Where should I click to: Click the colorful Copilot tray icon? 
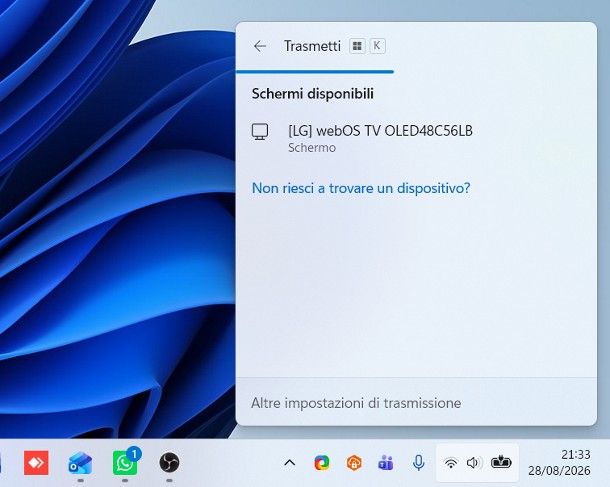coord(322,463)
